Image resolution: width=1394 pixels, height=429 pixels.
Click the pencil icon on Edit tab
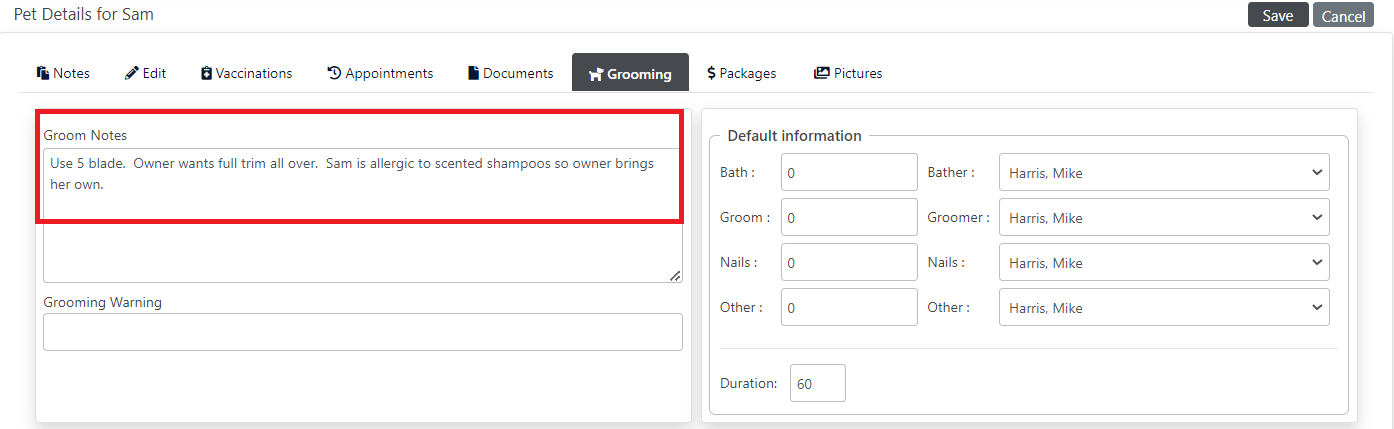132,73
